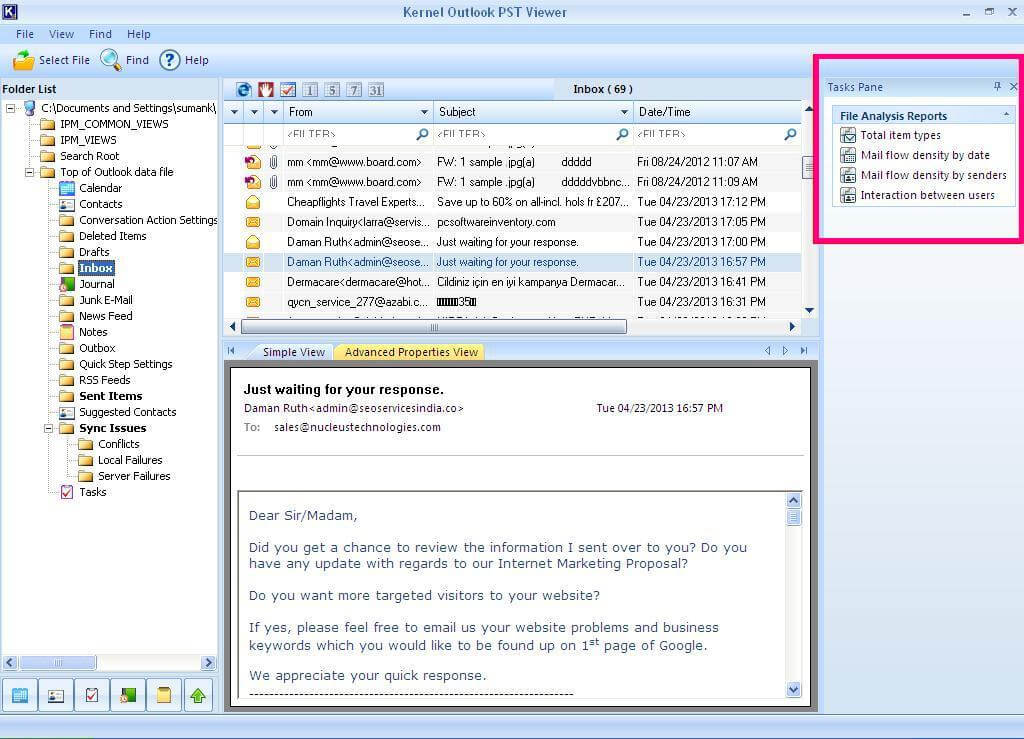Click the '5' day view icon
The height and width of the screenshot is (739, 1024).
pos(332,89)
